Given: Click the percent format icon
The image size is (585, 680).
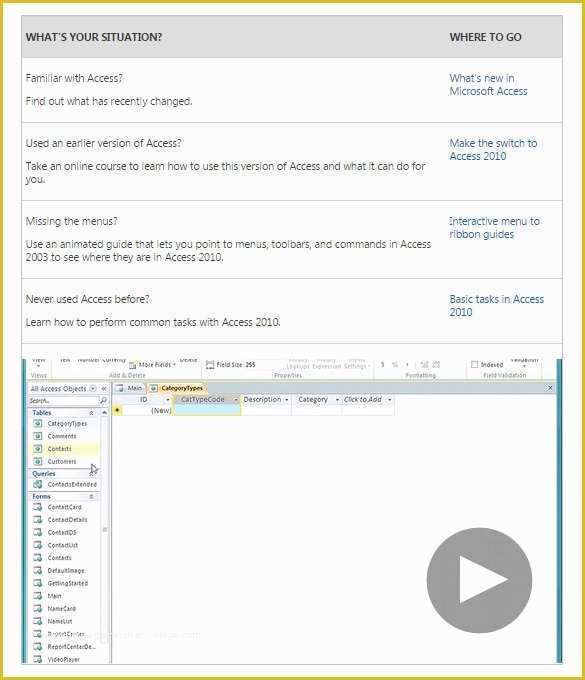Looking at the screenshot, I should pyautogui.click(x=395, y=365).
